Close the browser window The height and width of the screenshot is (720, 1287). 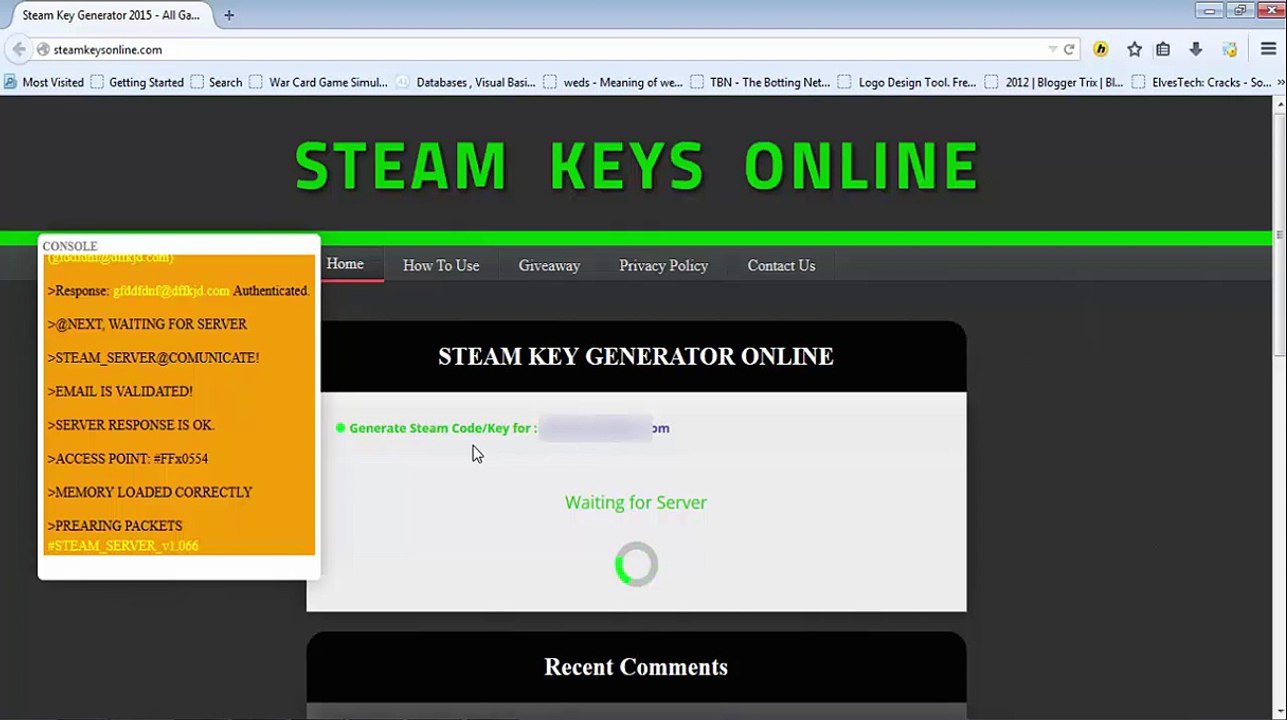[1270, 10]
